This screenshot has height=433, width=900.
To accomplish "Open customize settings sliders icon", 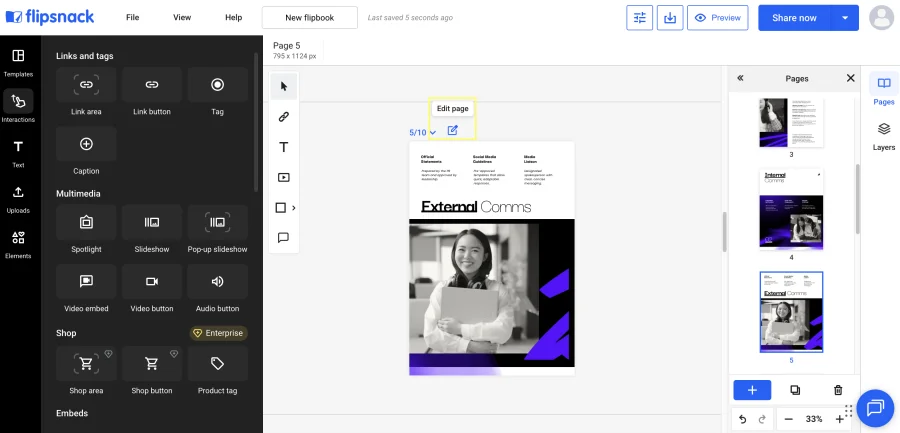I will coord(639,18).
